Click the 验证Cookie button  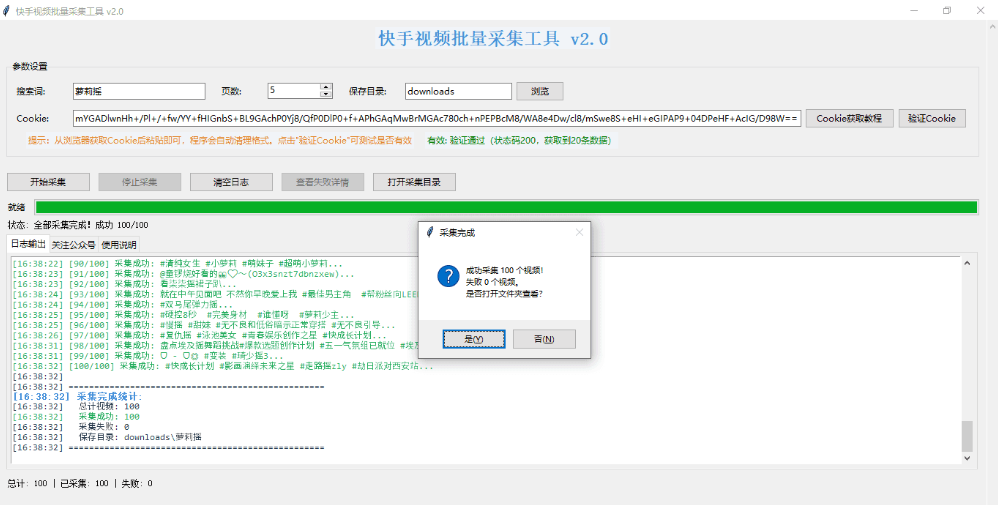tap(932, 118)
